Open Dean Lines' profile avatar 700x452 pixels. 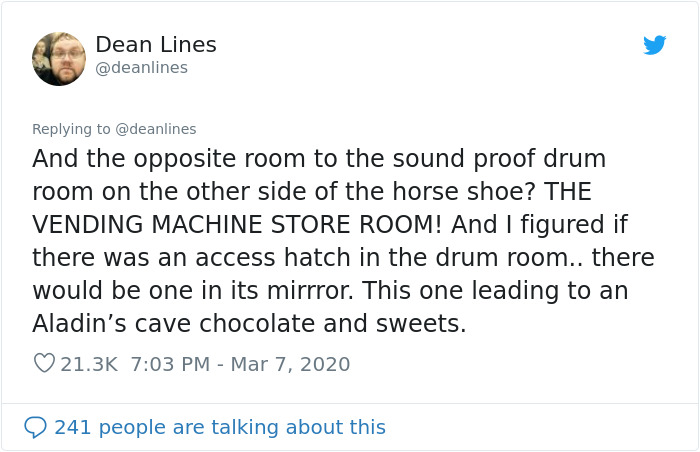[59, 58]
